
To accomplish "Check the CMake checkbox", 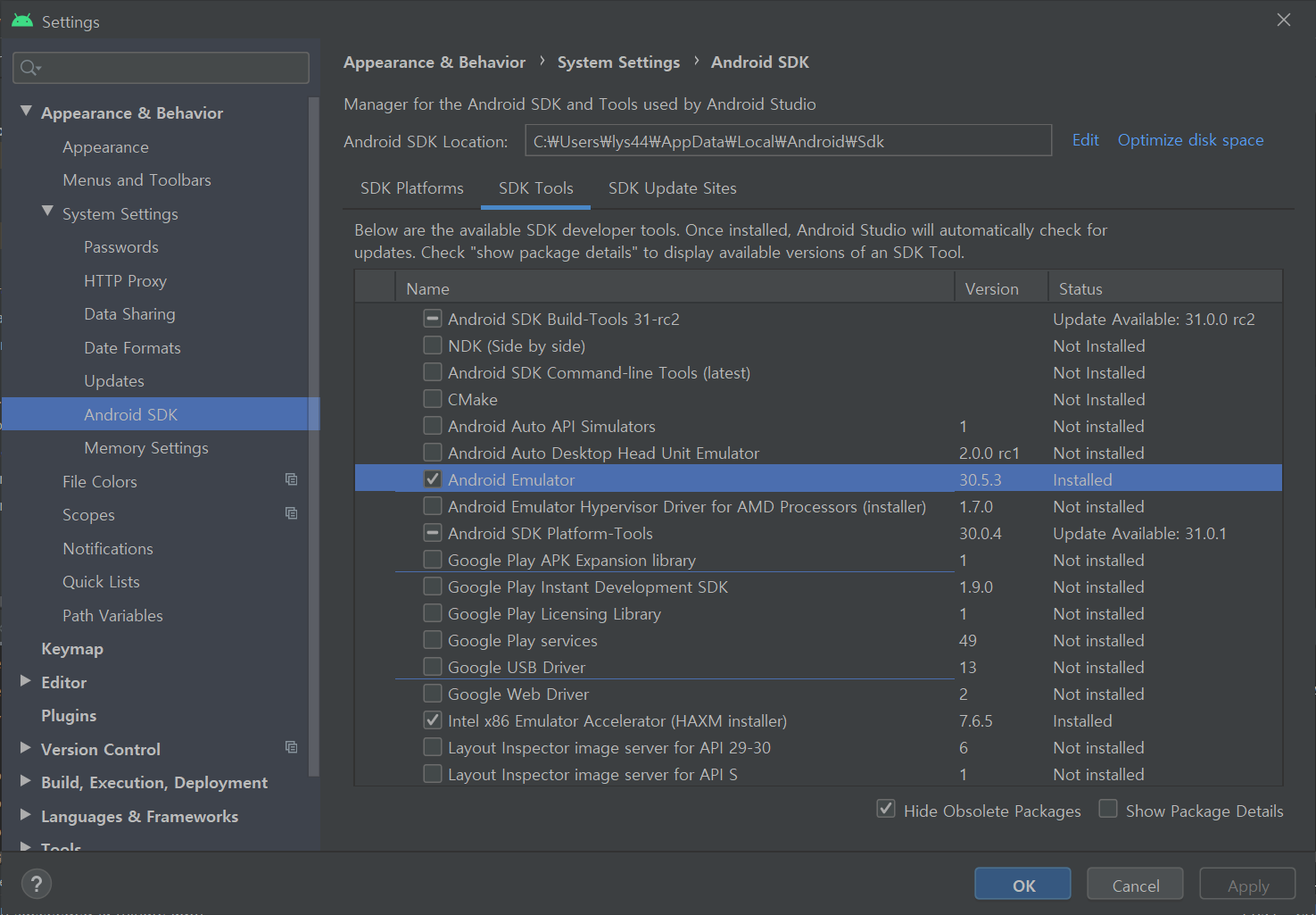I will point(433,398).
